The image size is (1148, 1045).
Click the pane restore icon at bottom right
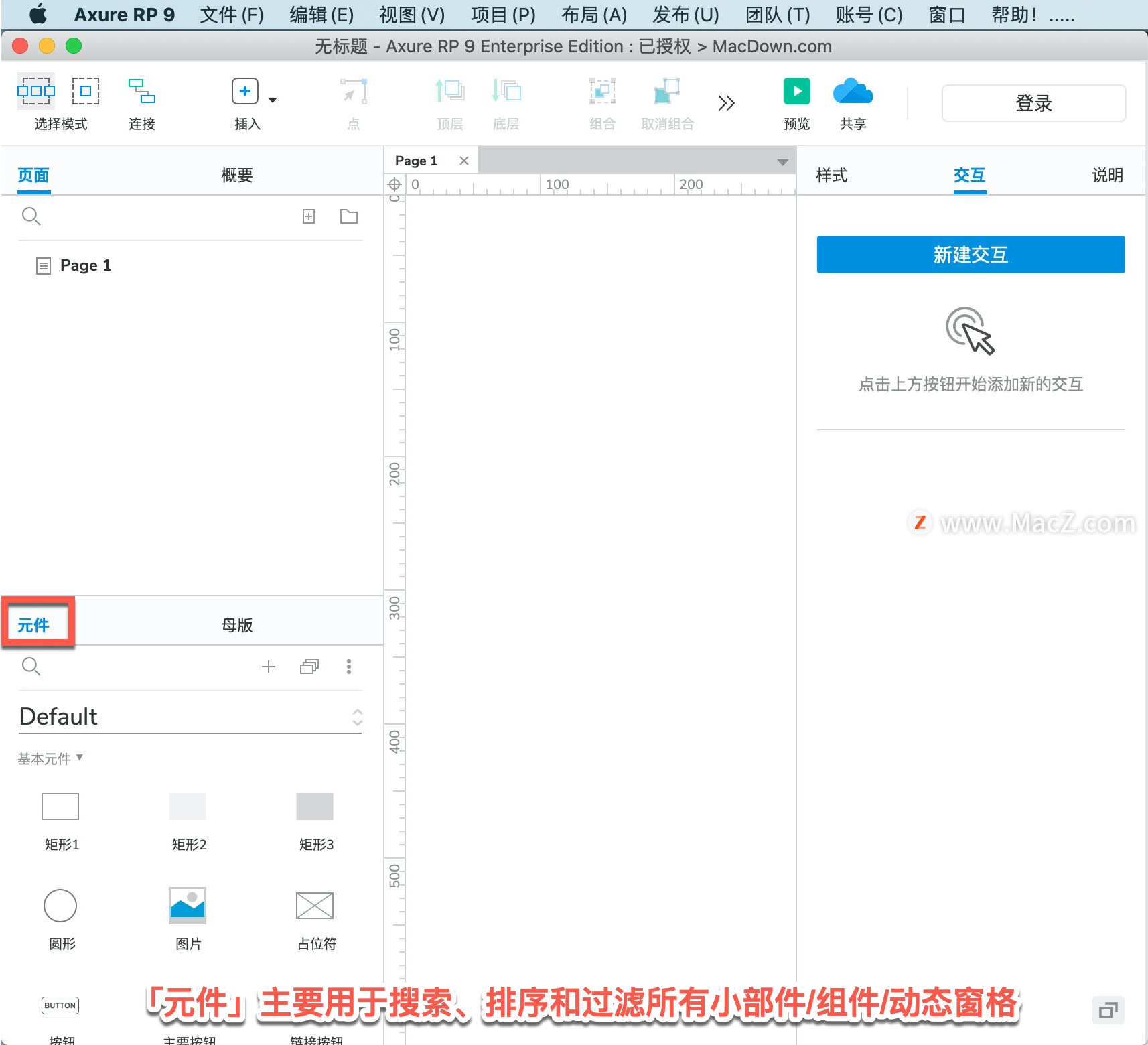tap(1108, 1010)
